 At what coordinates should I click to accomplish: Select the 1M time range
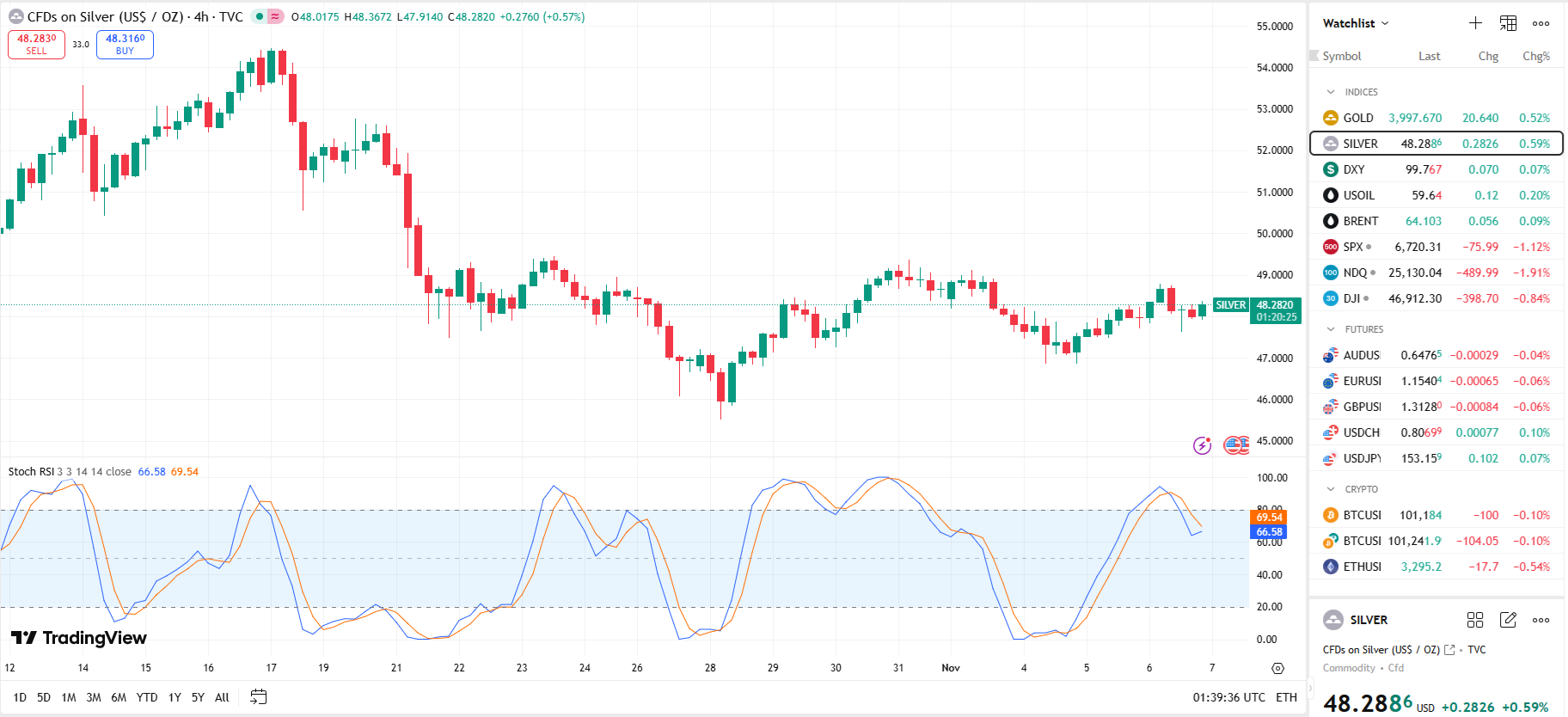[69, 697]
